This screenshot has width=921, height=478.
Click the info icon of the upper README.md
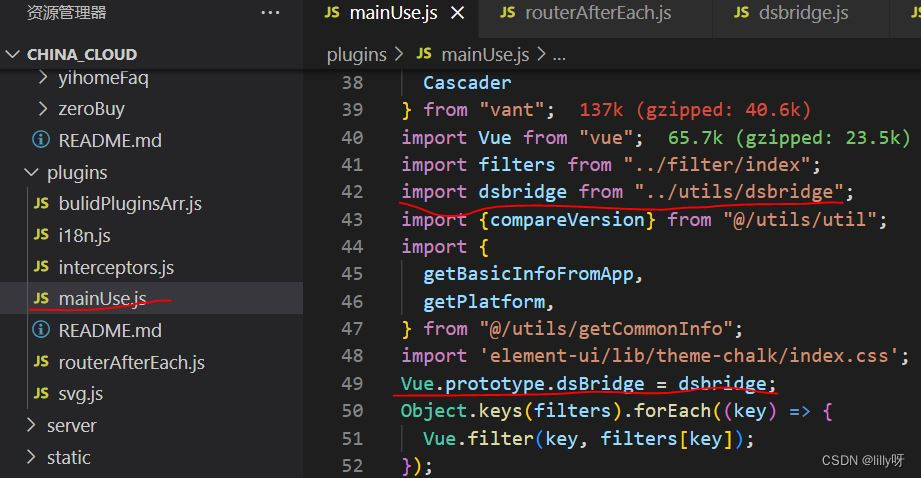pyautogui.click(x=41, y=140)
